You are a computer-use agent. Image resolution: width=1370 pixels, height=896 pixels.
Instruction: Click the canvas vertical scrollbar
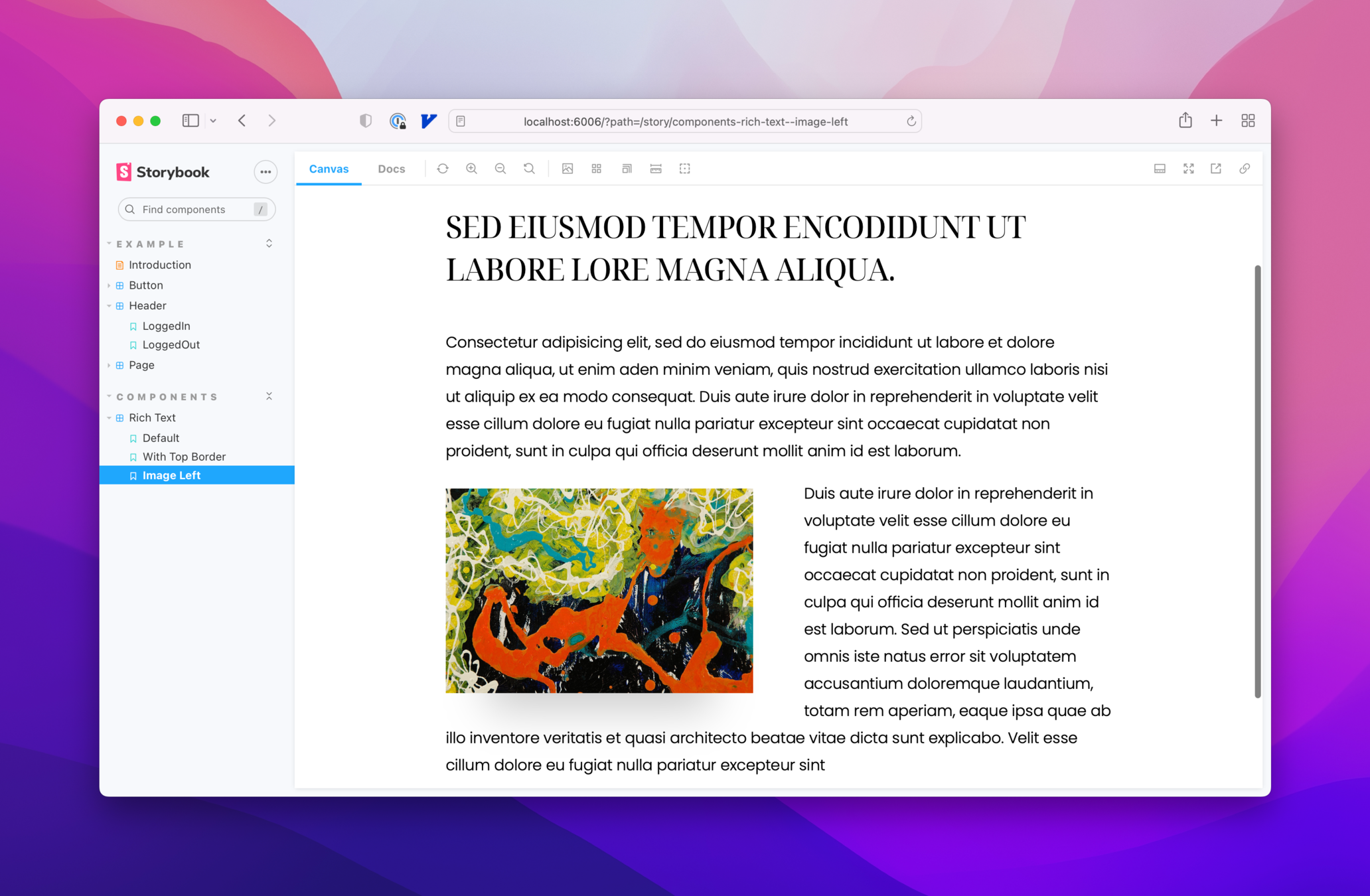click(x=1257, y=481)
